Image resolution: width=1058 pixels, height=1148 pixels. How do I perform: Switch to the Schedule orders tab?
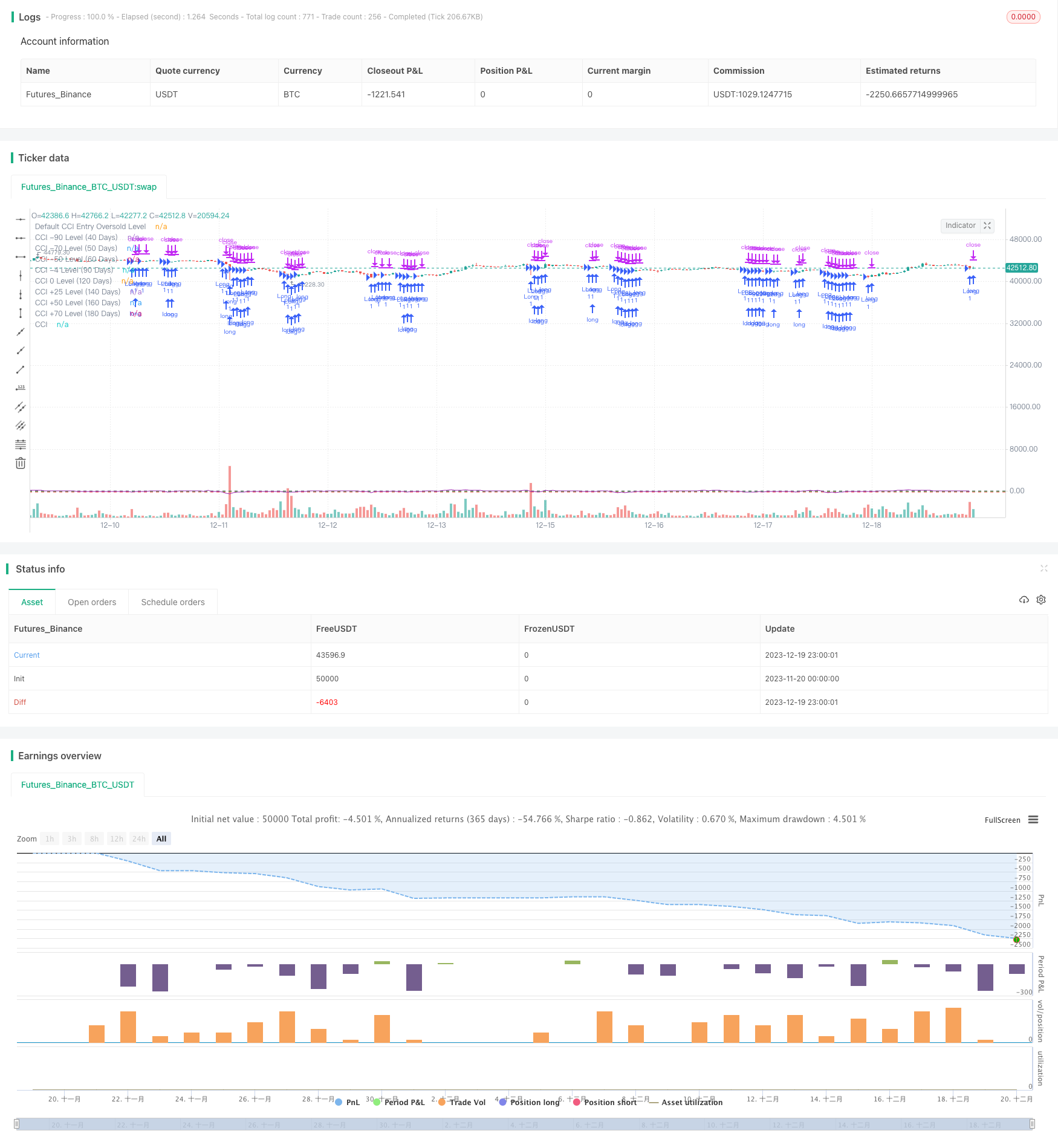click(173, 602)
